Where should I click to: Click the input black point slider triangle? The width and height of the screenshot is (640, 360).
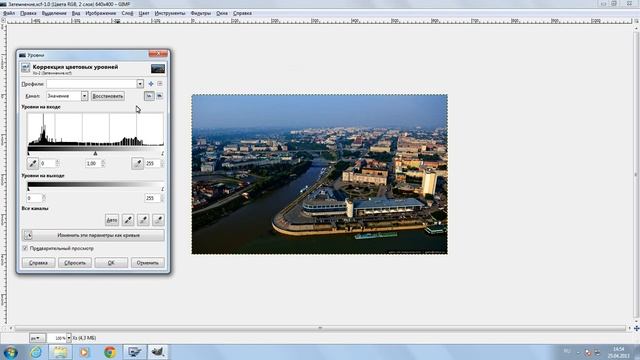(x=28, y=153)
